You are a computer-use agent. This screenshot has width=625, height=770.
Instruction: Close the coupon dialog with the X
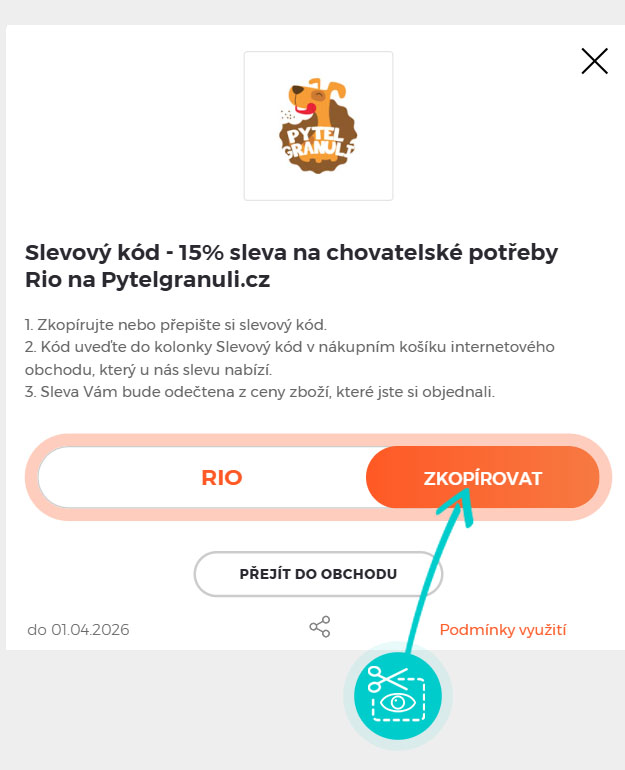click(x=595, y=61)
